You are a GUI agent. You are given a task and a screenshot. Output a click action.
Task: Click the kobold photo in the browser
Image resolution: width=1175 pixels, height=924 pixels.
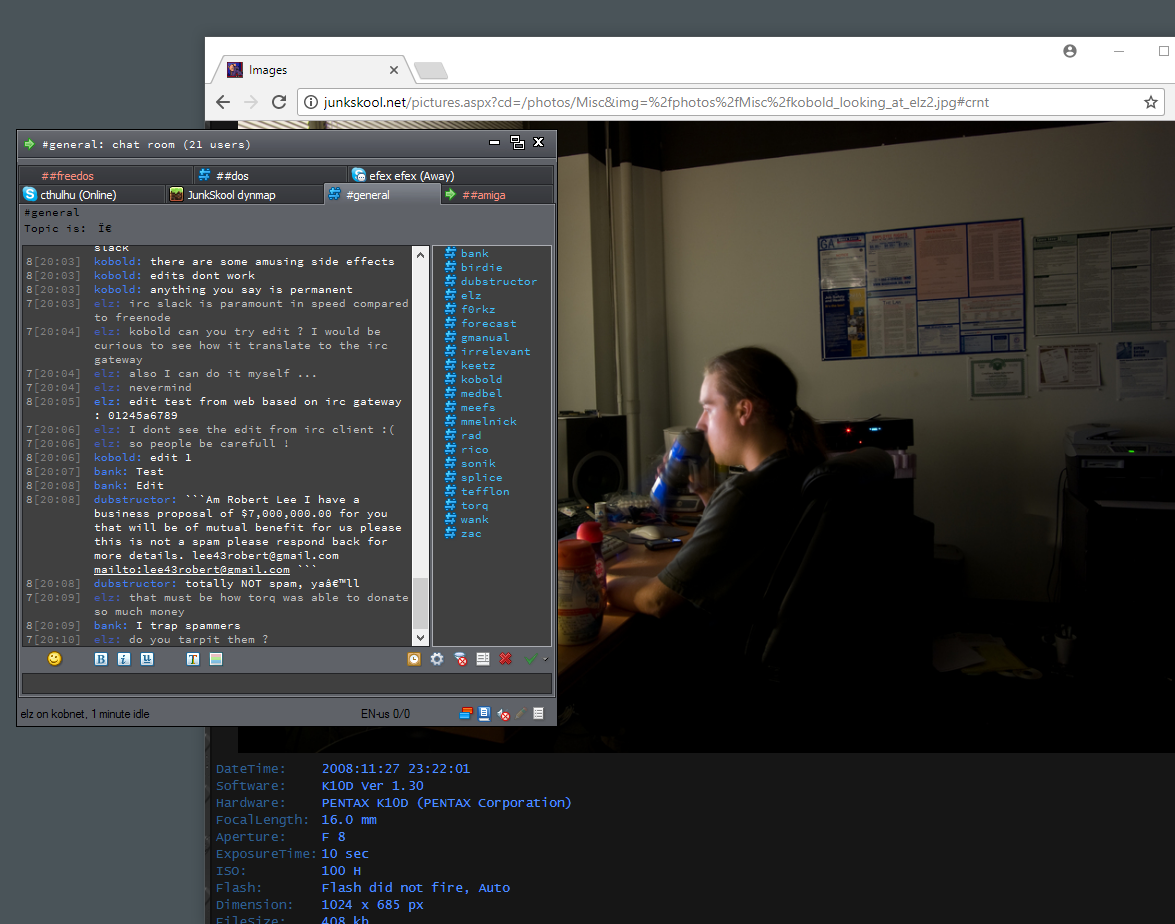click(x=866, y=436)
